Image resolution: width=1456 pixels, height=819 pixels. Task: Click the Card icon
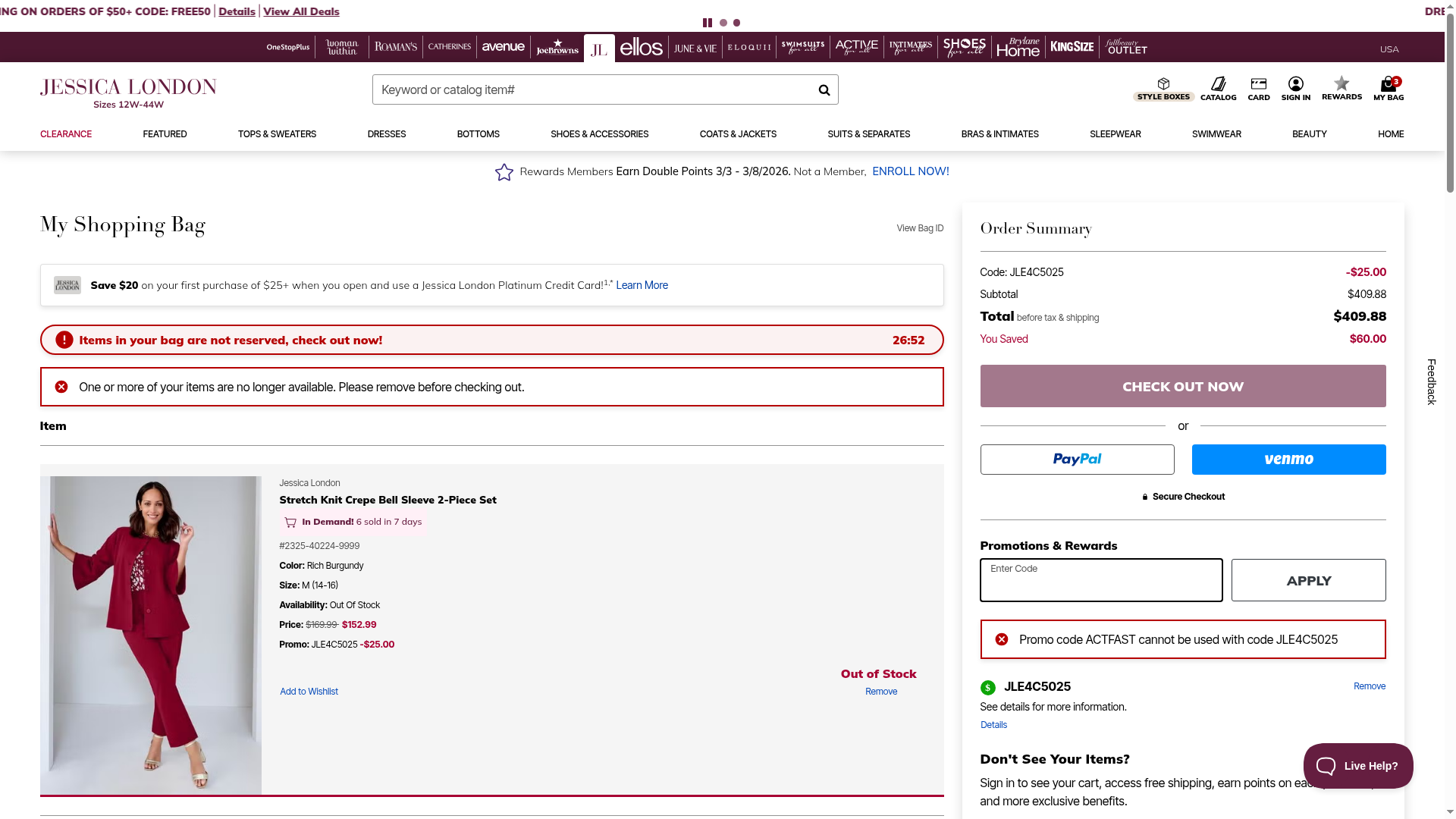coord(1258,89)
